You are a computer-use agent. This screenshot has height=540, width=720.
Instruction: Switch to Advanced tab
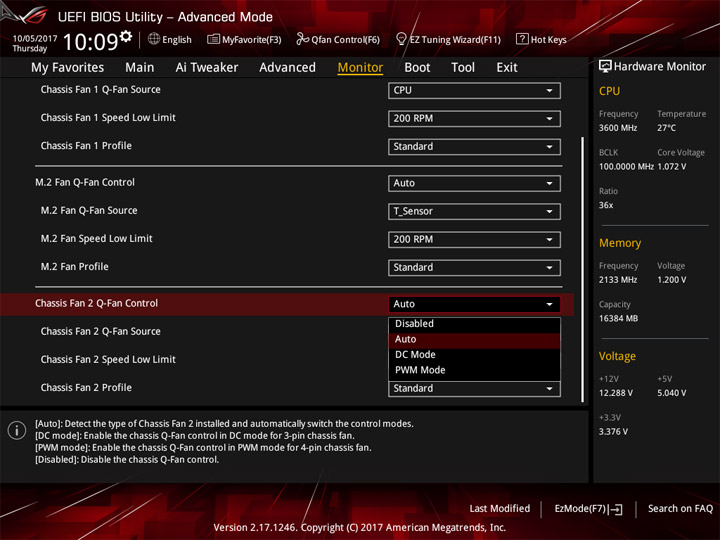pyautogui.click(x=287, y=68)
